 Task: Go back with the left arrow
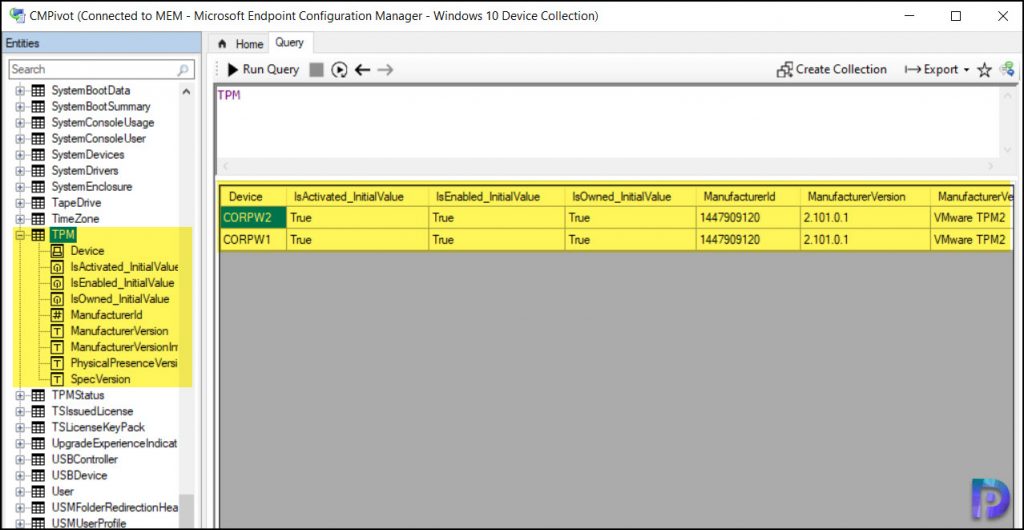(x=362, y=70)
